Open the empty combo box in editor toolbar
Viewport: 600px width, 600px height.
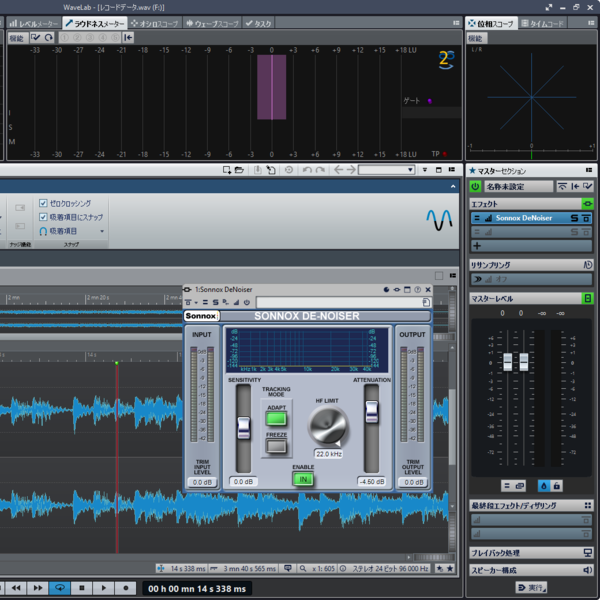(386, 170)
